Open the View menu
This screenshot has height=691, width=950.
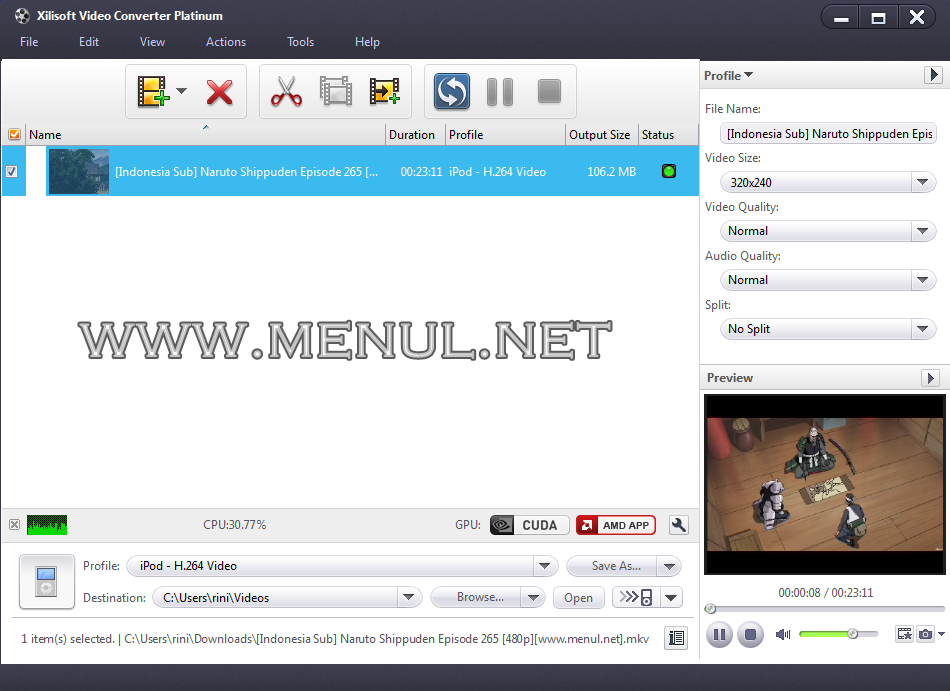tap(152, 42)
